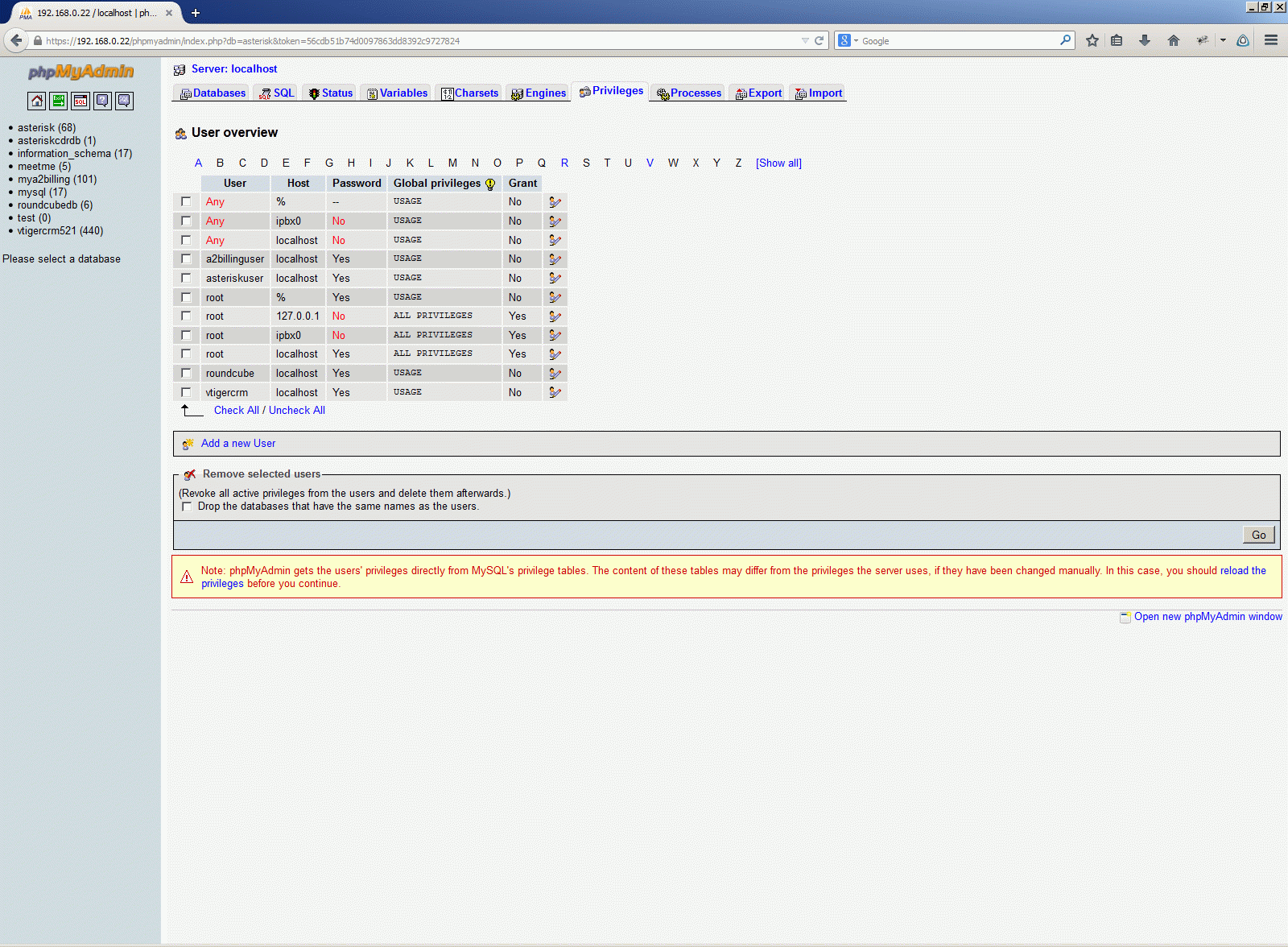This screenshot has width=1288, height=947.
Task: Show the browser bookmarks list
Action: point(1117,40)
